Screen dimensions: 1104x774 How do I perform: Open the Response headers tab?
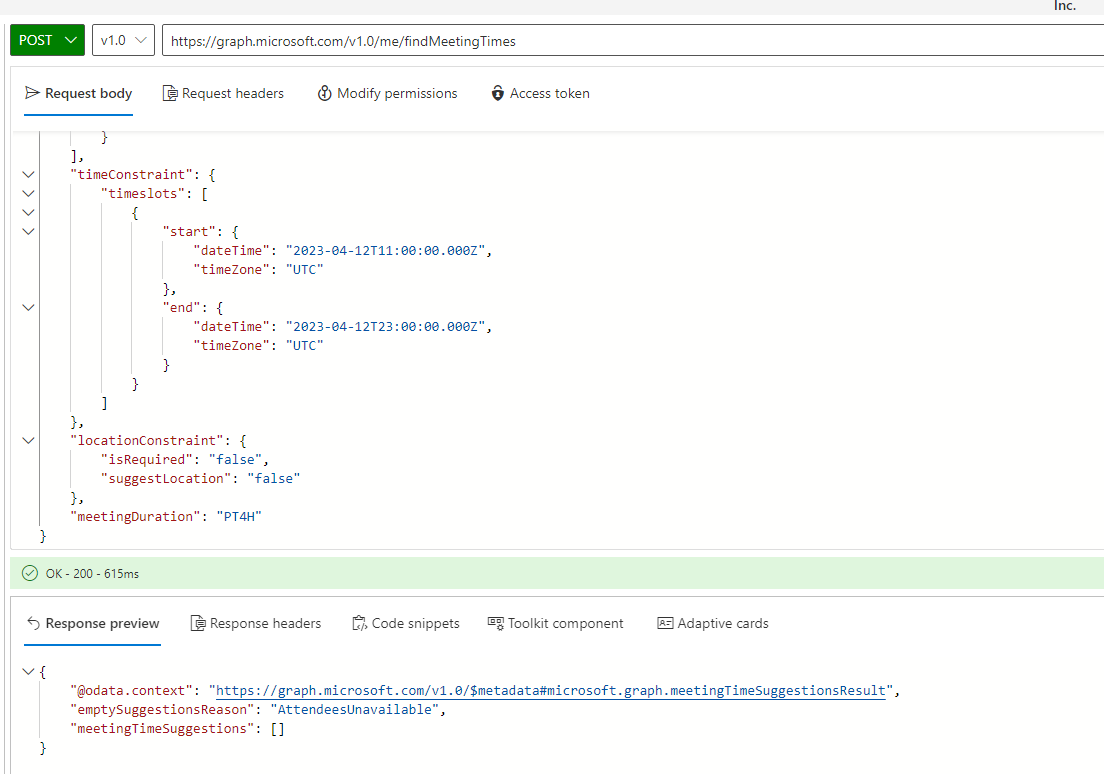tap(256, 623)
